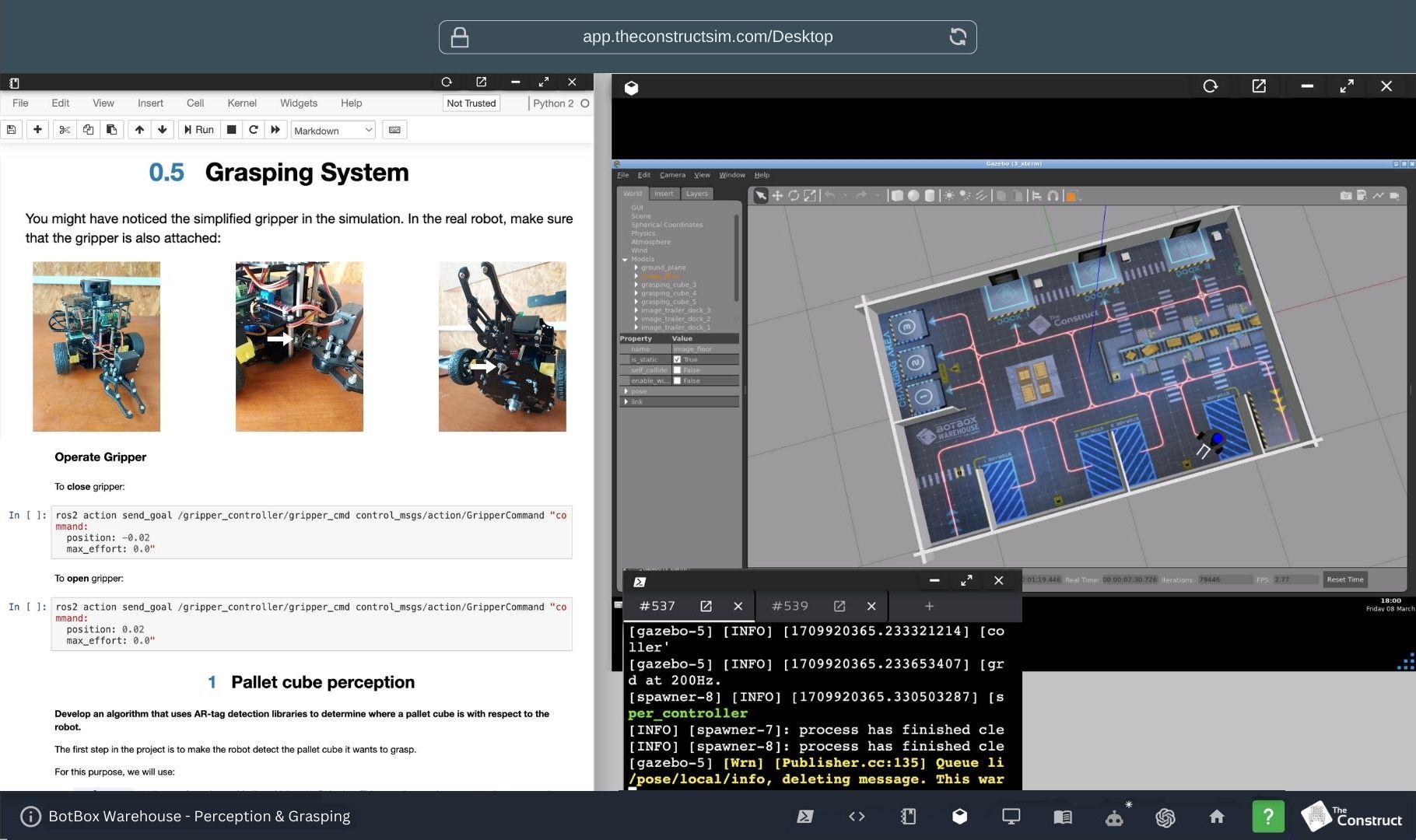Toggle Gazebo snap magnet tool

click(1053, 196)
